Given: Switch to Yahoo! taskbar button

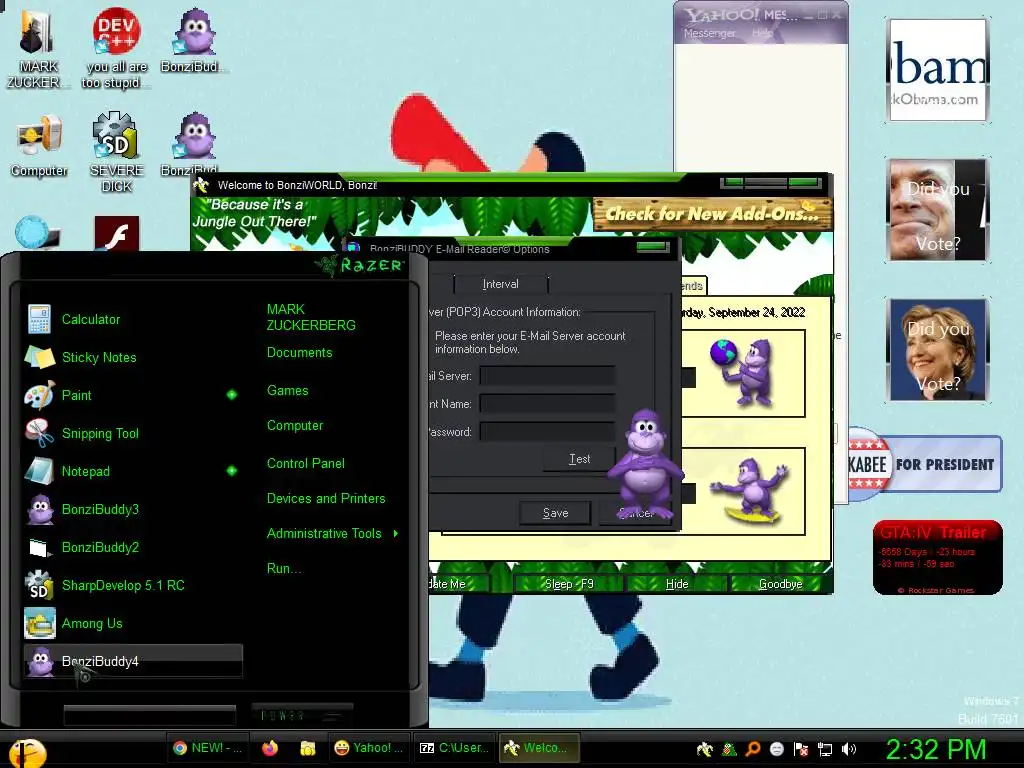Looking at the screenshot, I should 368,748.
